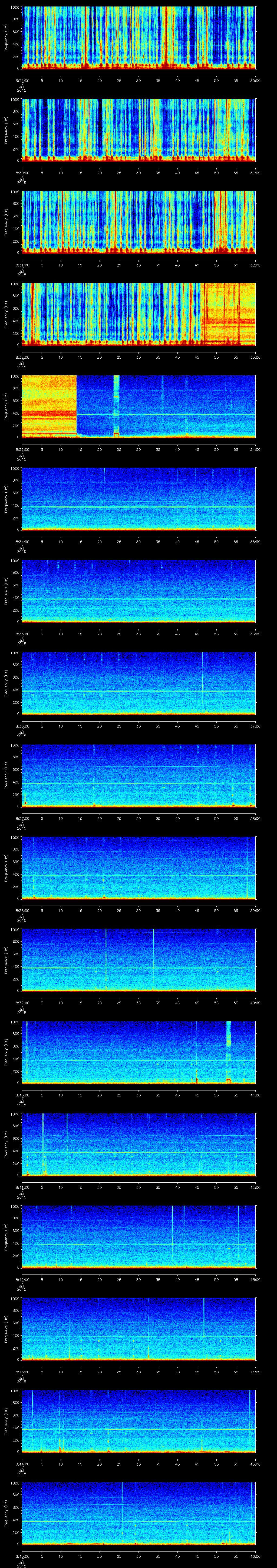This screenshot has width=277, height=1568.
Task: Select the spectrogram panel starting at 8:44:00
Action: 139,1421
